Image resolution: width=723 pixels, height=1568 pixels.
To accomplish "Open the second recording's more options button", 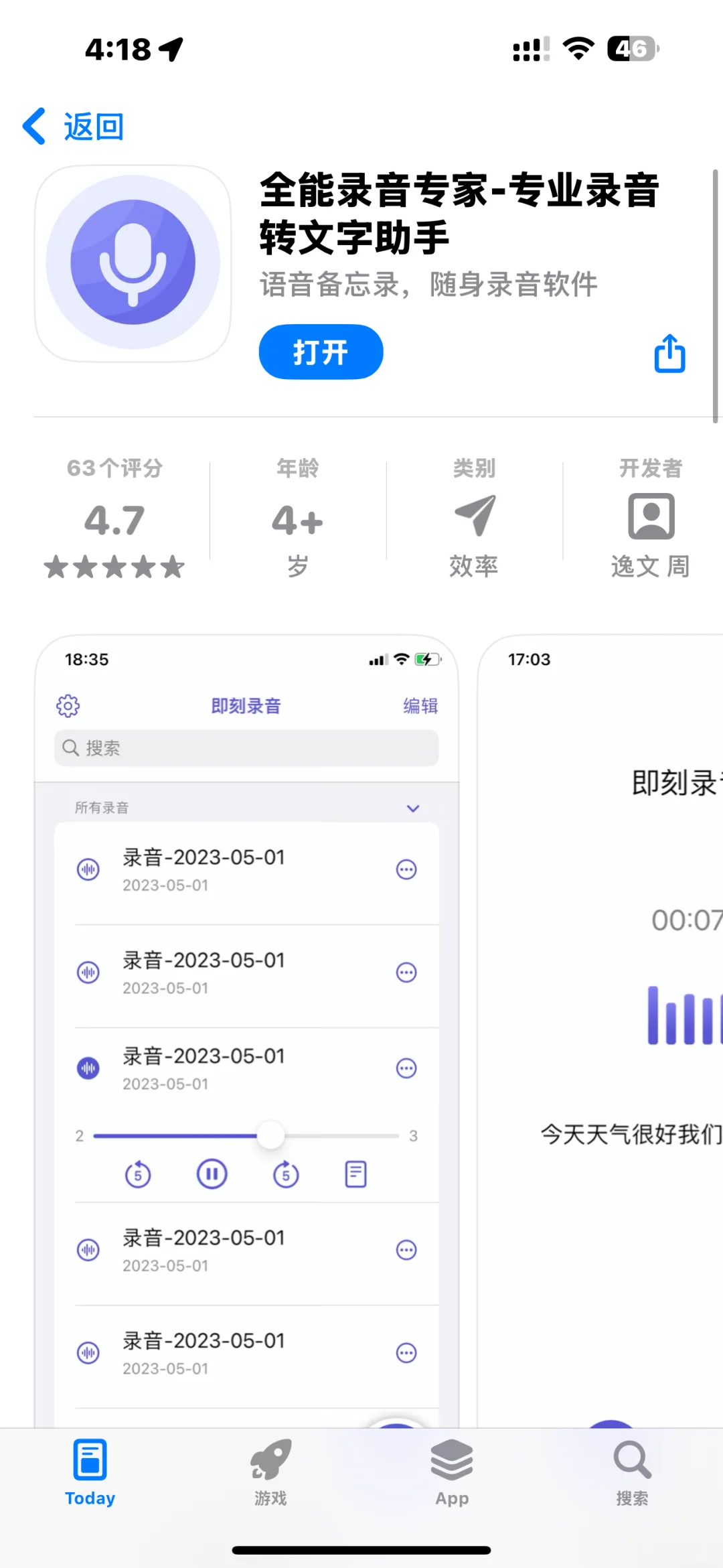I will pyautogui.click(x=406, y=972).
